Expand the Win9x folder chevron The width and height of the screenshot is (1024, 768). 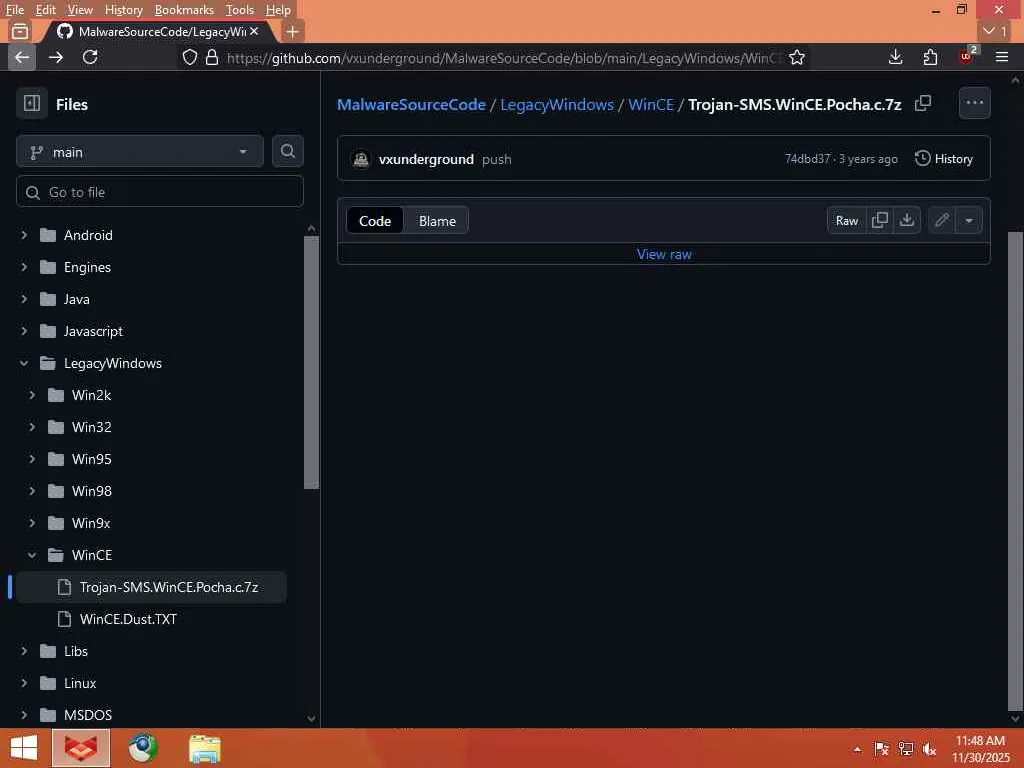coord(32,522)
